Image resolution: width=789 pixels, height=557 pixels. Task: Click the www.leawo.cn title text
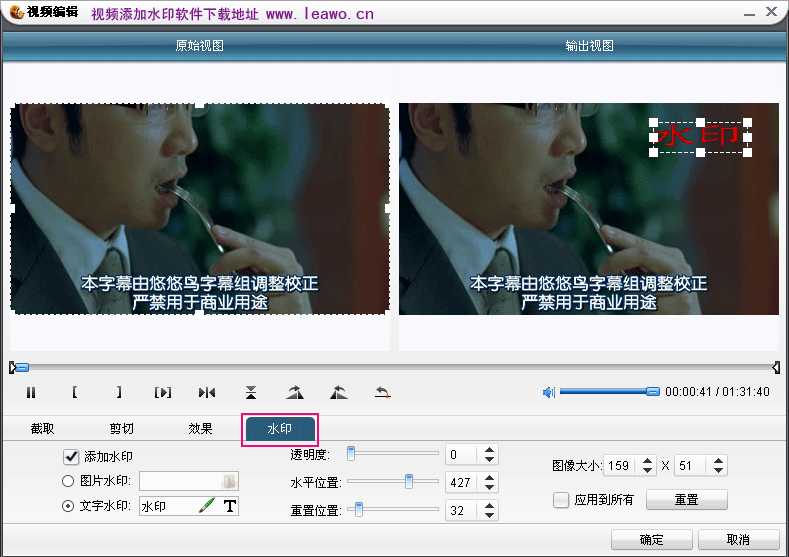320,14
